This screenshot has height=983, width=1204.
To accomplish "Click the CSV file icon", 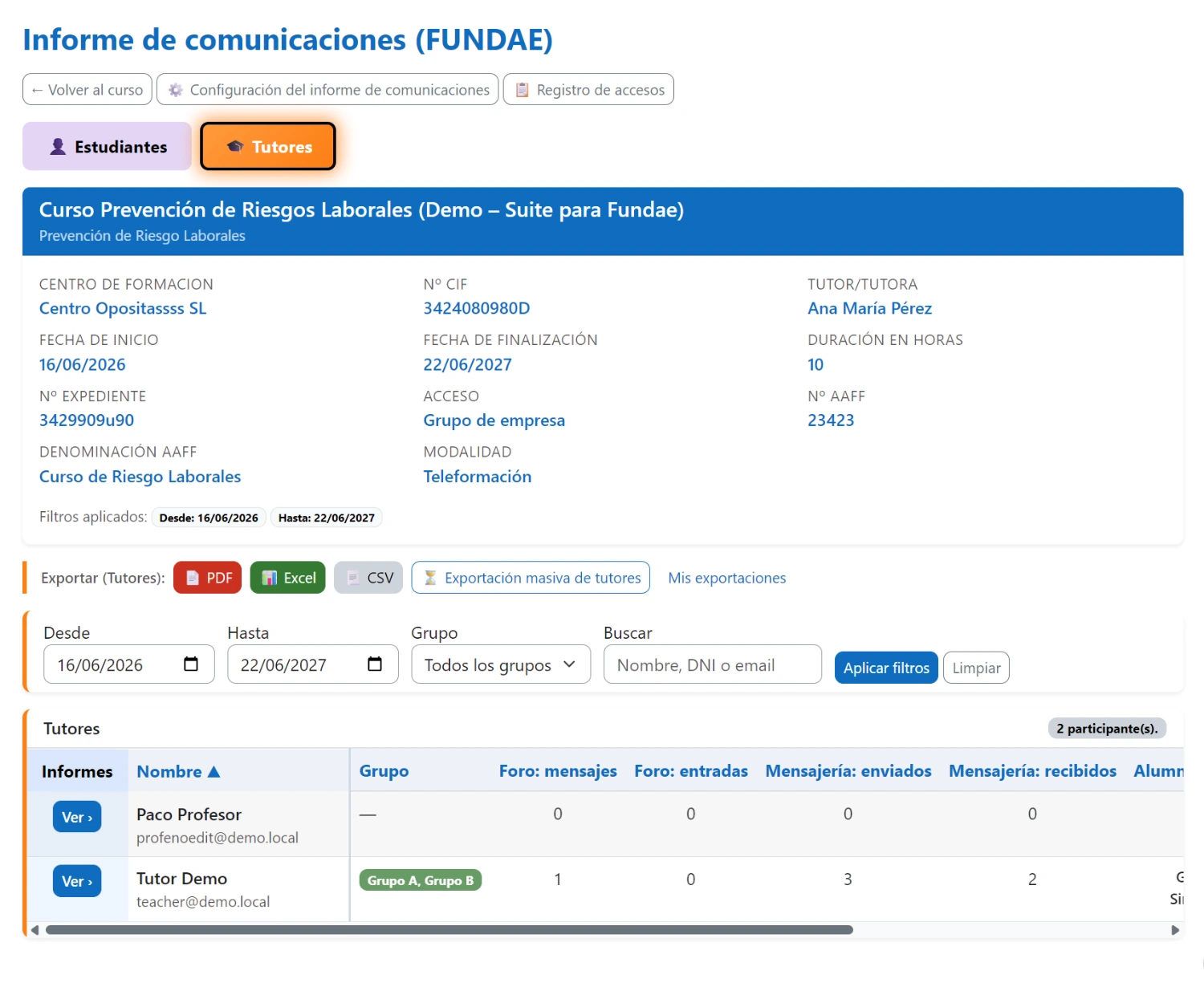I will tap(353, 578).
